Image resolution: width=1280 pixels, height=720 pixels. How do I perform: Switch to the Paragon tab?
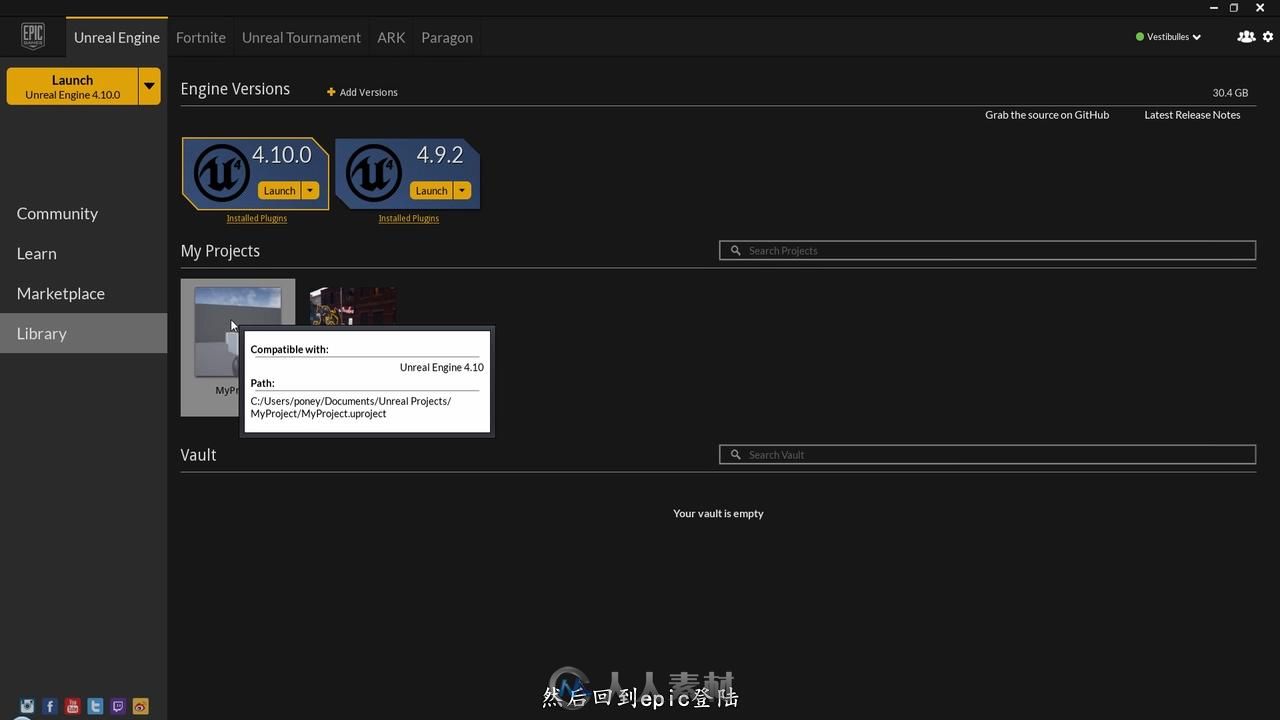point(447,37)
